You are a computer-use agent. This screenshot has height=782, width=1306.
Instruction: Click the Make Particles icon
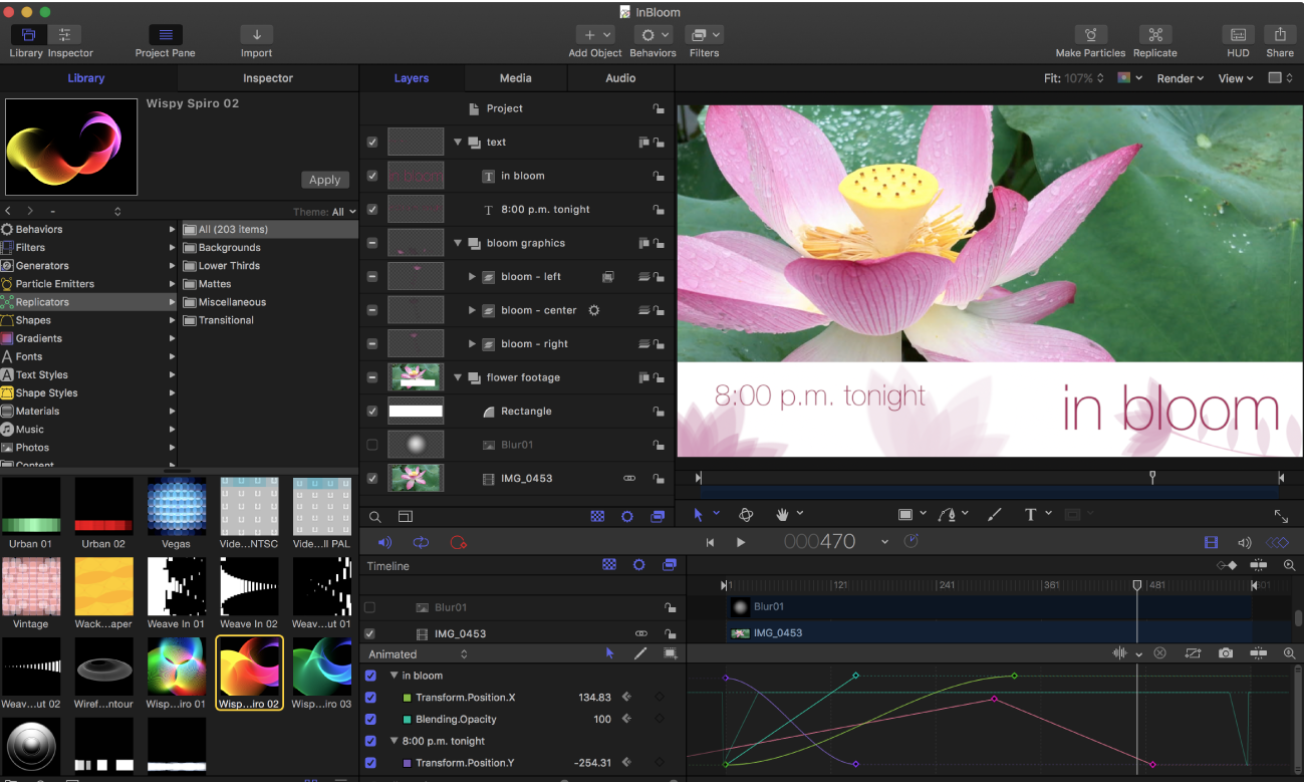coord(1091,35)
